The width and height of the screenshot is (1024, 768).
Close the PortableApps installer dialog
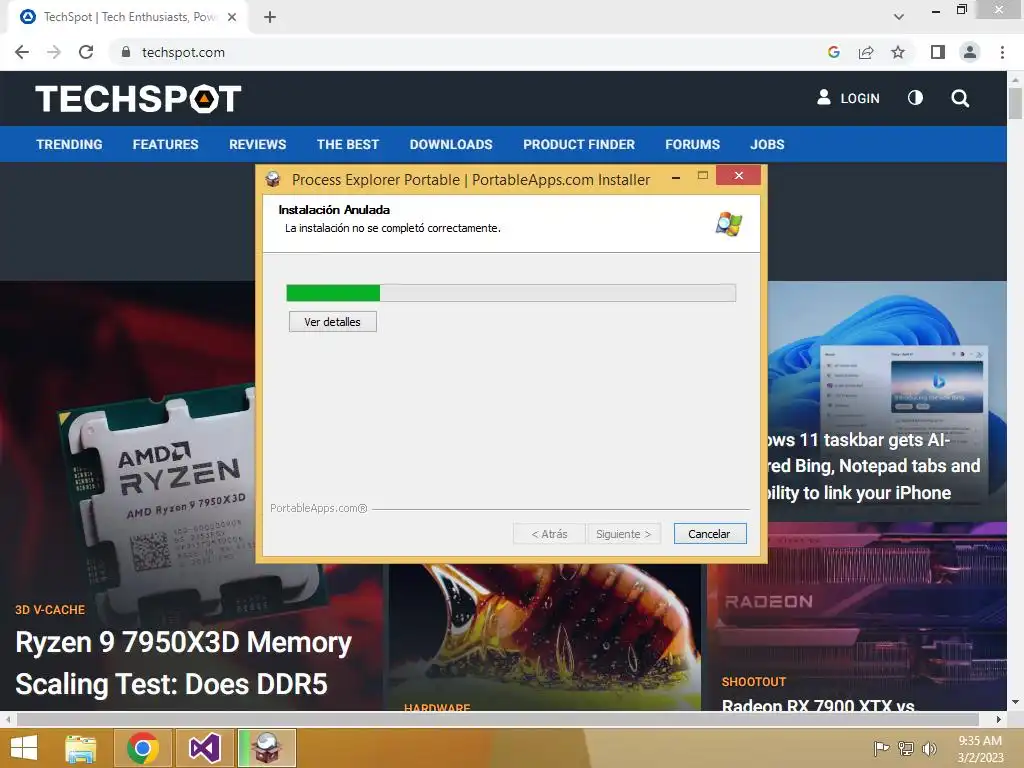739,175
